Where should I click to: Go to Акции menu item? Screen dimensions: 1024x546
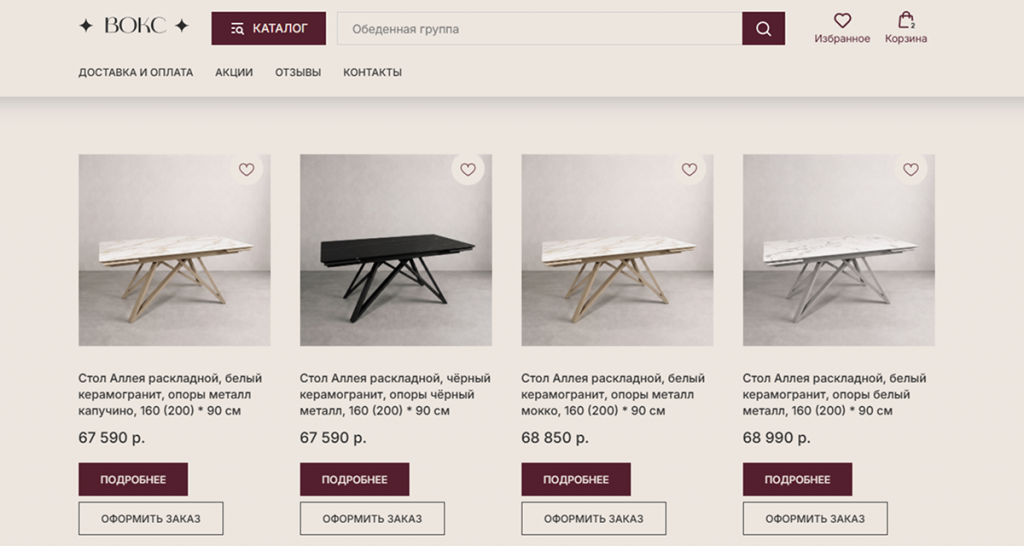(x=234, y=73)
